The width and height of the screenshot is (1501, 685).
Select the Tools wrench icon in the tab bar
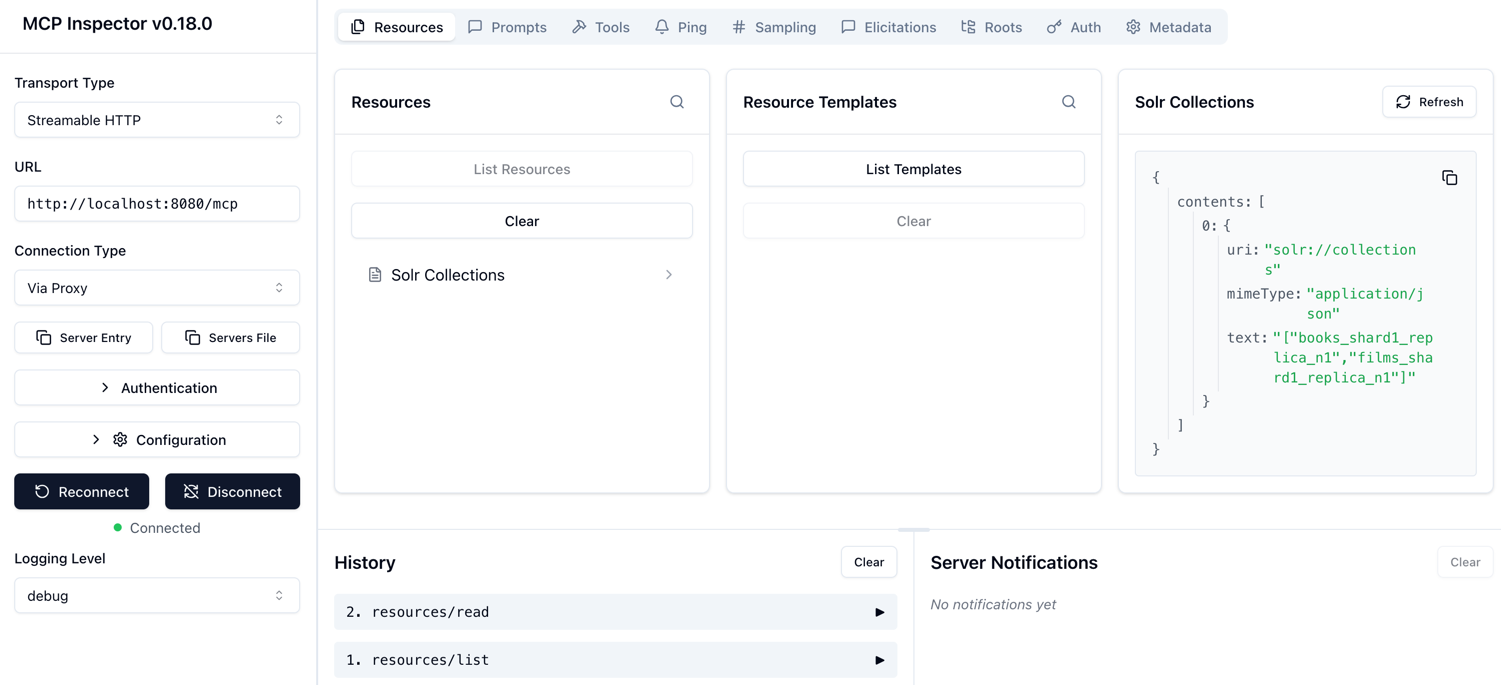click(578, 27)
